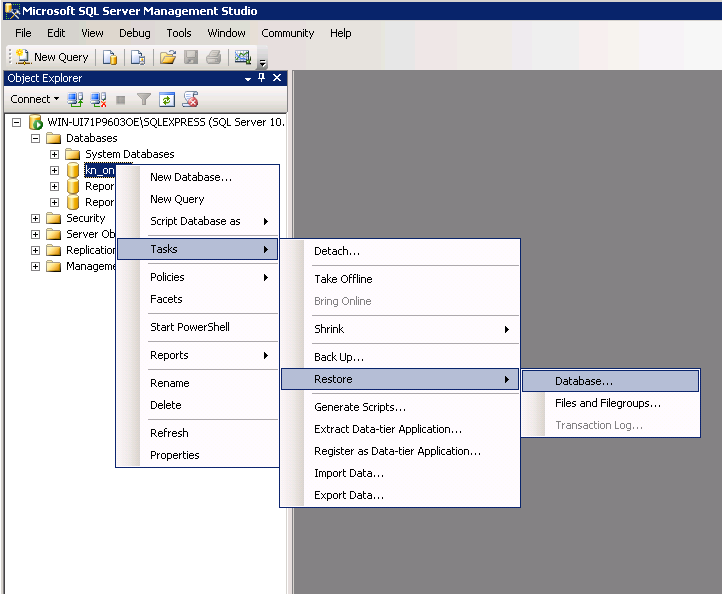Expand the Security folder node
Screen dimensions: 722x594
(36, 218)
